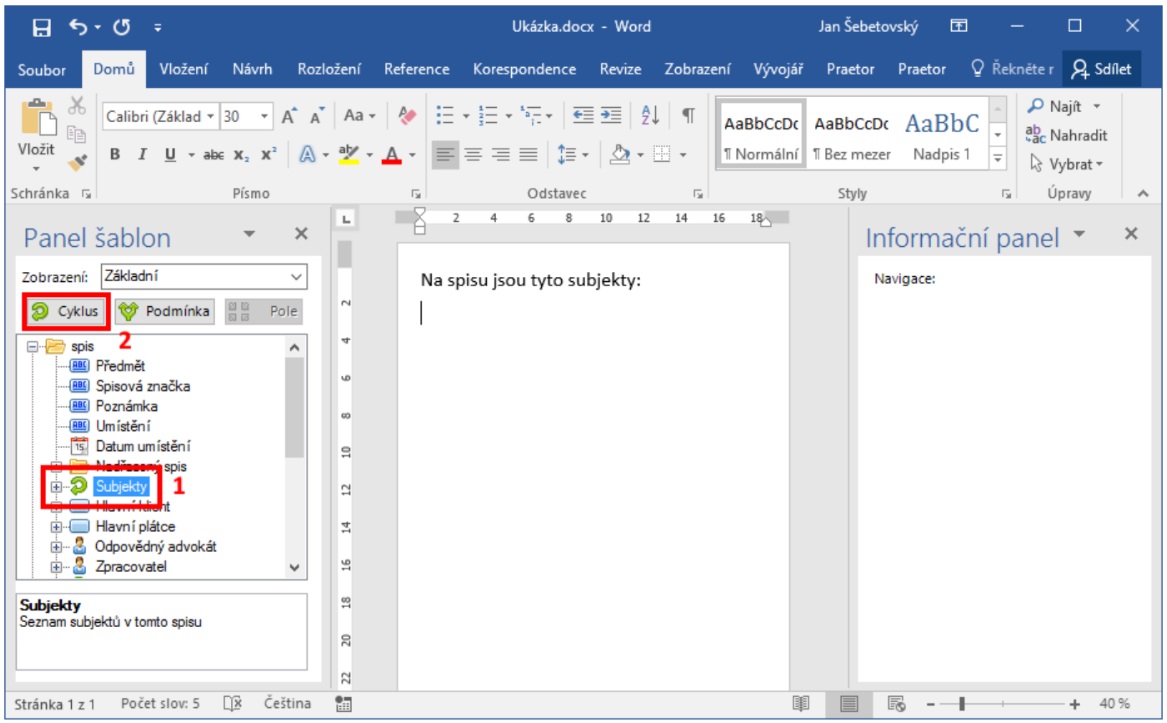Toggle Italic formatting
The height and width of the screenshot is (723, 1167).
[x=142, y=155]
